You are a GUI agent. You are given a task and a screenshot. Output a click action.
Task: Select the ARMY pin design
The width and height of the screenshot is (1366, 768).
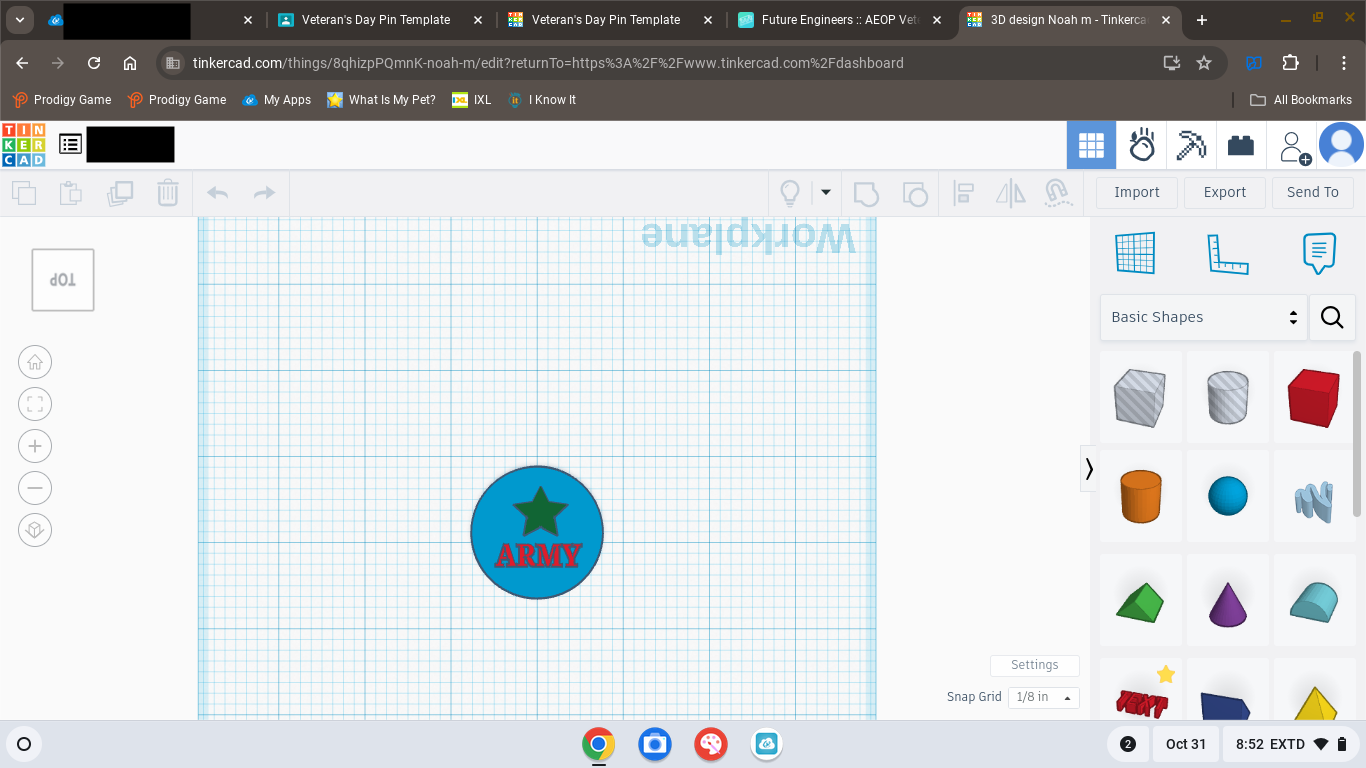[x=537, y=532]
